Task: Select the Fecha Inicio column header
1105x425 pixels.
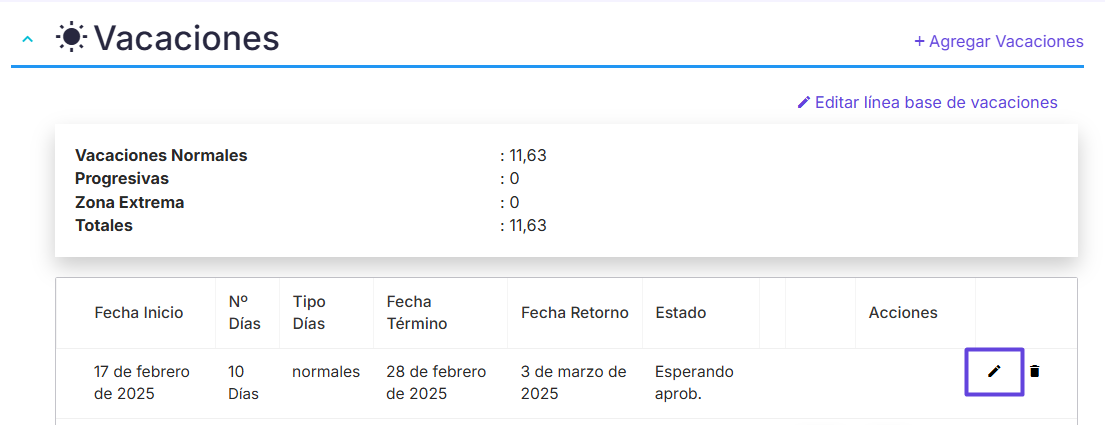Action: (139, 313)
